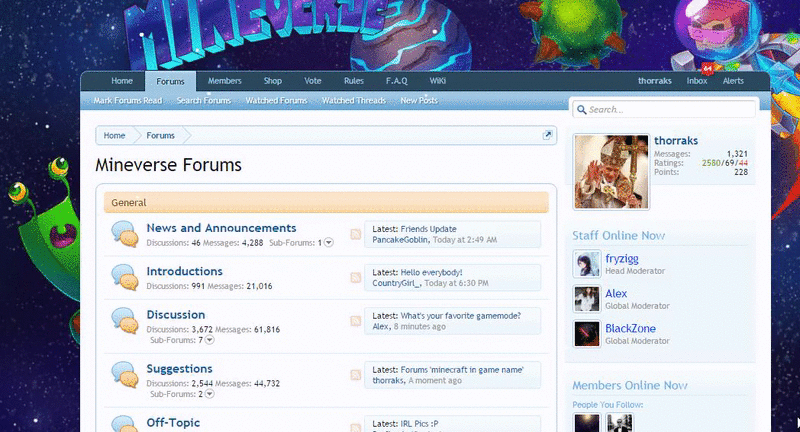
Task: Go to the Home tab
Action: [122, 81]
